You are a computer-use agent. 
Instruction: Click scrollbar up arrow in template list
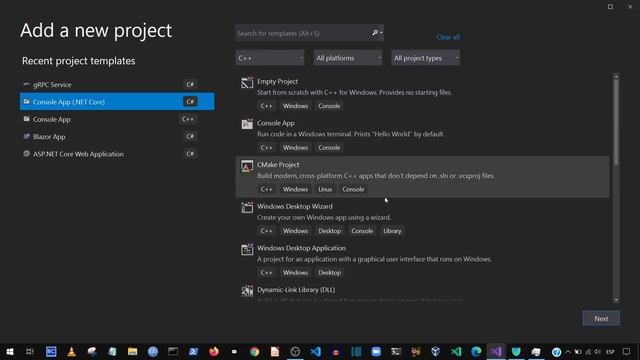(616, 76)
